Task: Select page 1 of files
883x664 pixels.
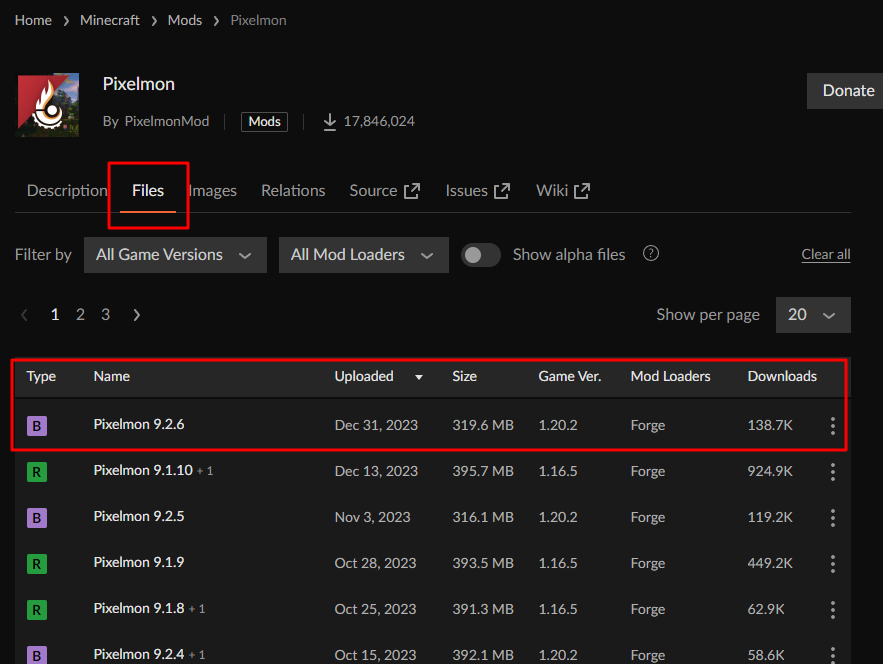Action: tap(55, 315)
